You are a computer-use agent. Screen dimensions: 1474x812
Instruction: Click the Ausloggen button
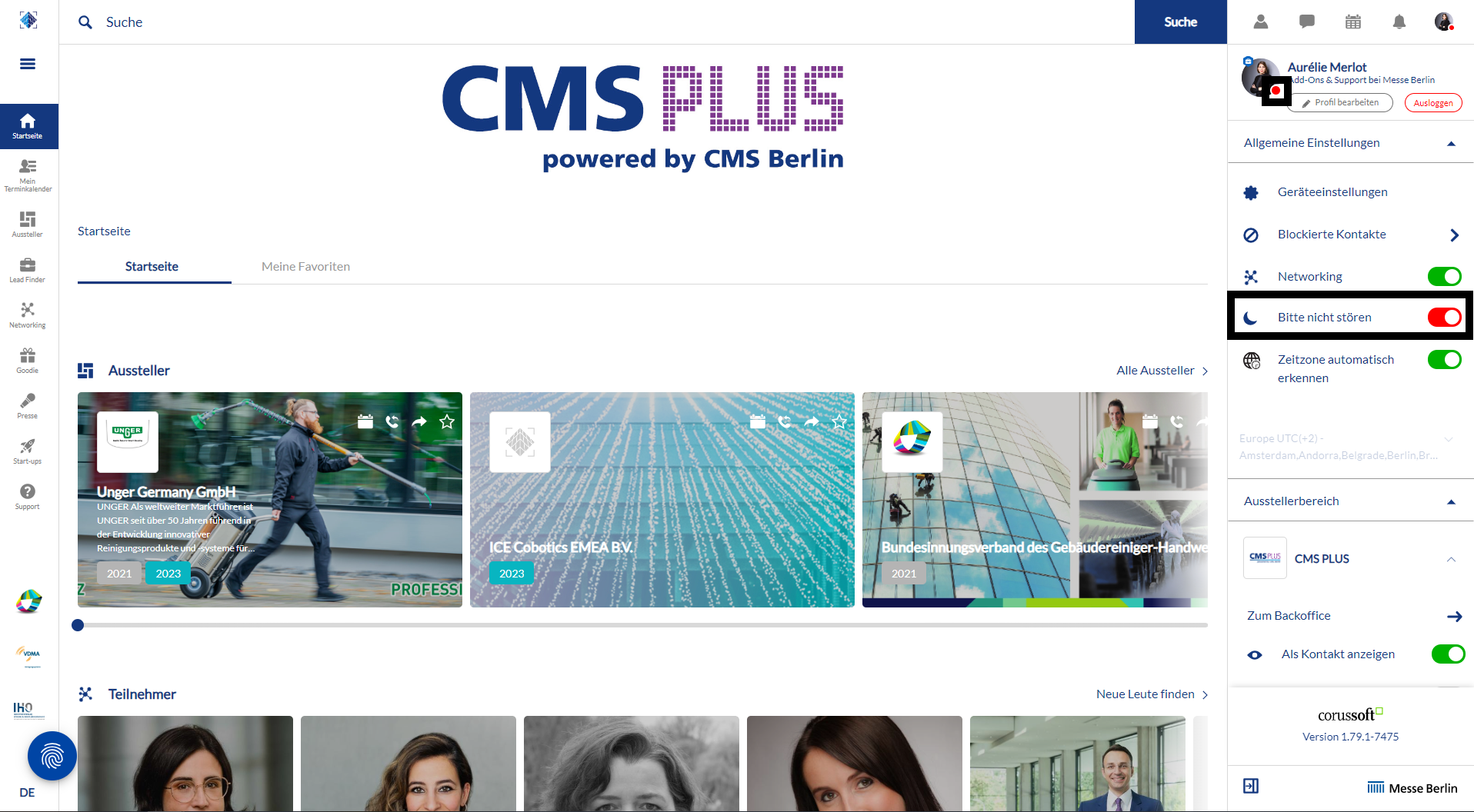coord(1432,103)
